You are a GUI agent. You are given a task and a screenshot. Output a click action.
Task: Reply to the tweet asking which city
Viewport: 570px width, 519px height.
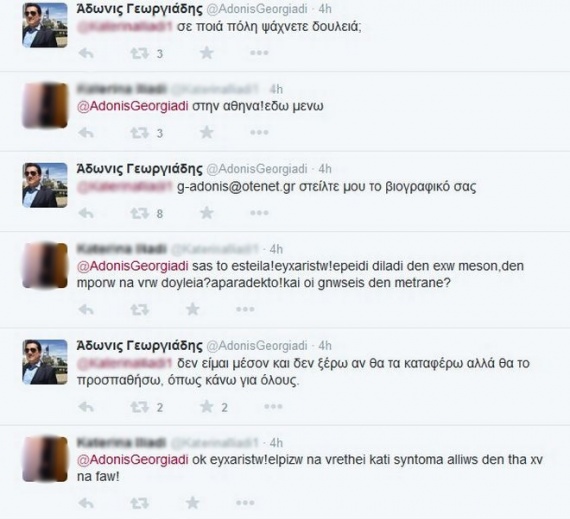click(86, 54)
